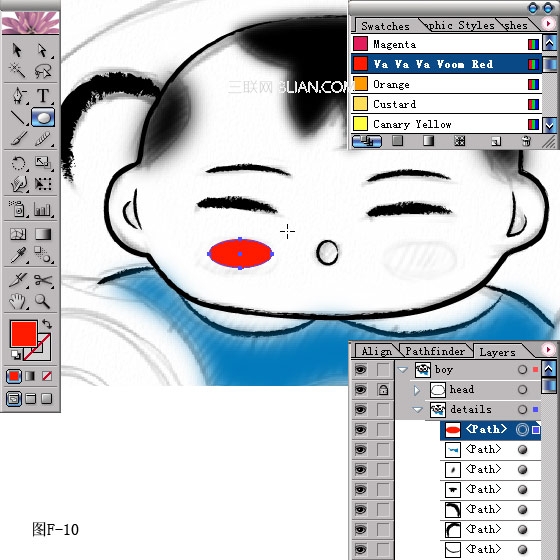This screenshot has height=560, width=560.
Task: Toggle visibility of the details sublayer
Action: click(x=360, y=409)
